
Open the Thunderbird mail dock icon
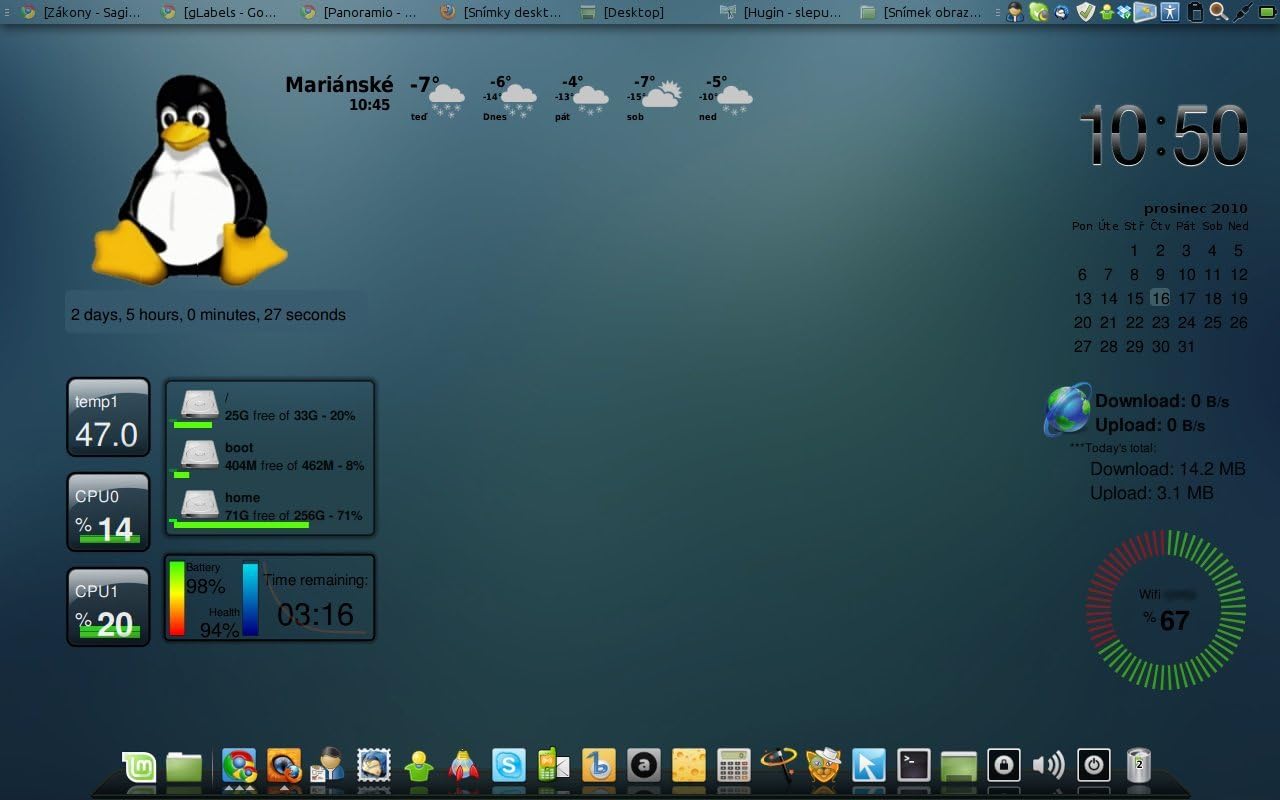point(374,766)
